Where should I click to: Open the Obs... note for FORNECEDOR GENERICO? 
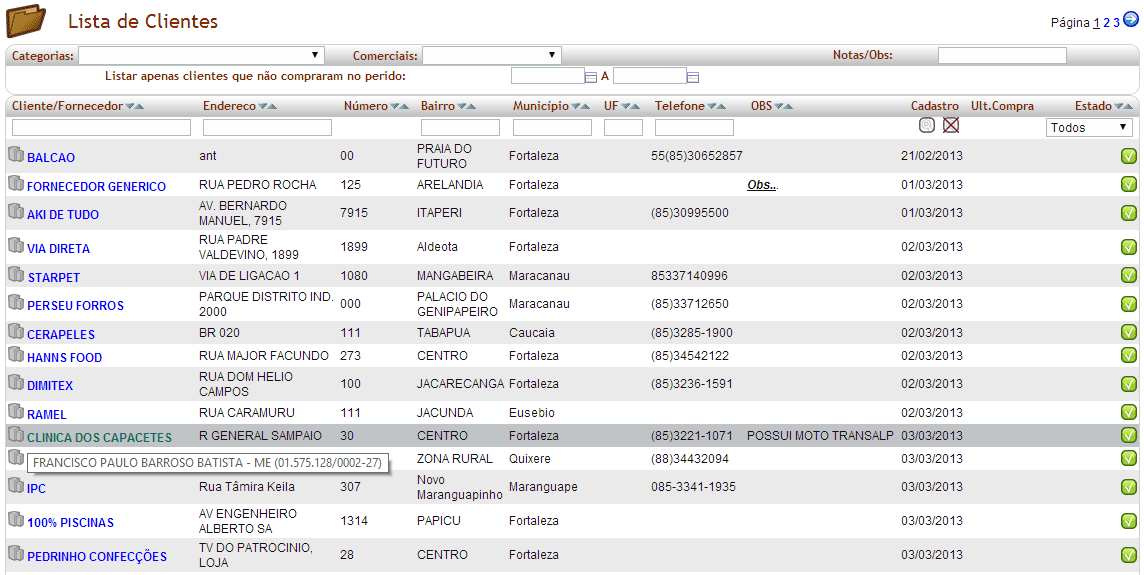point(762,185)
